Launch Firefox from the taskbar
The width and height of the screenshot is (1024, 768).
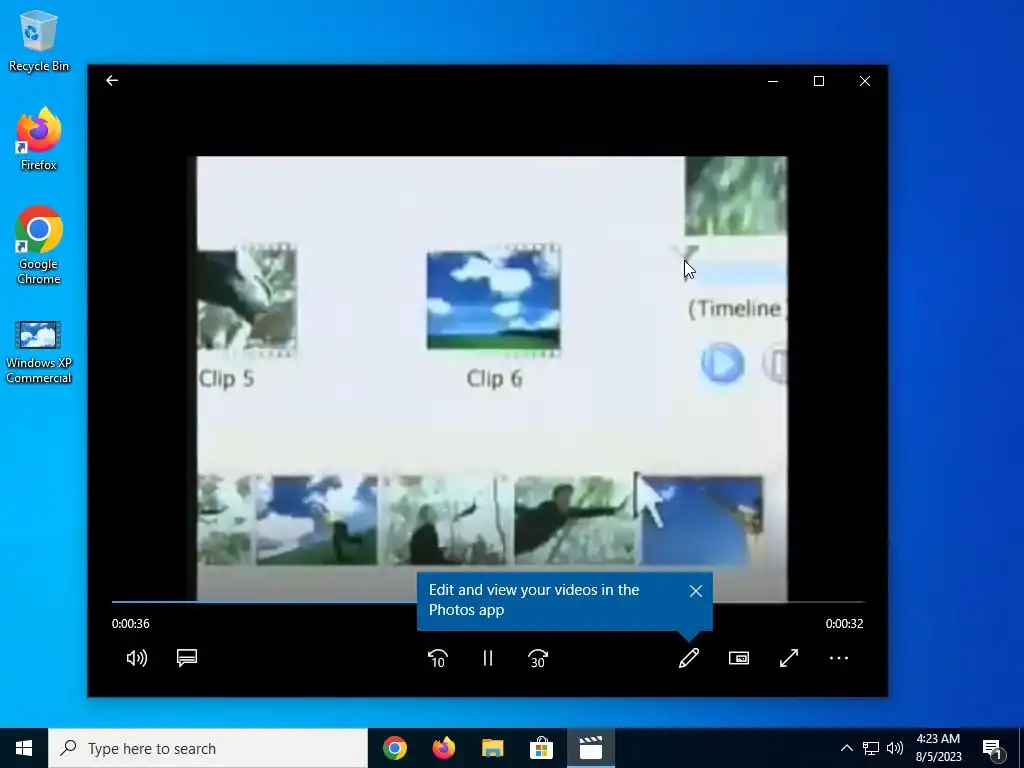coord(443,748)
